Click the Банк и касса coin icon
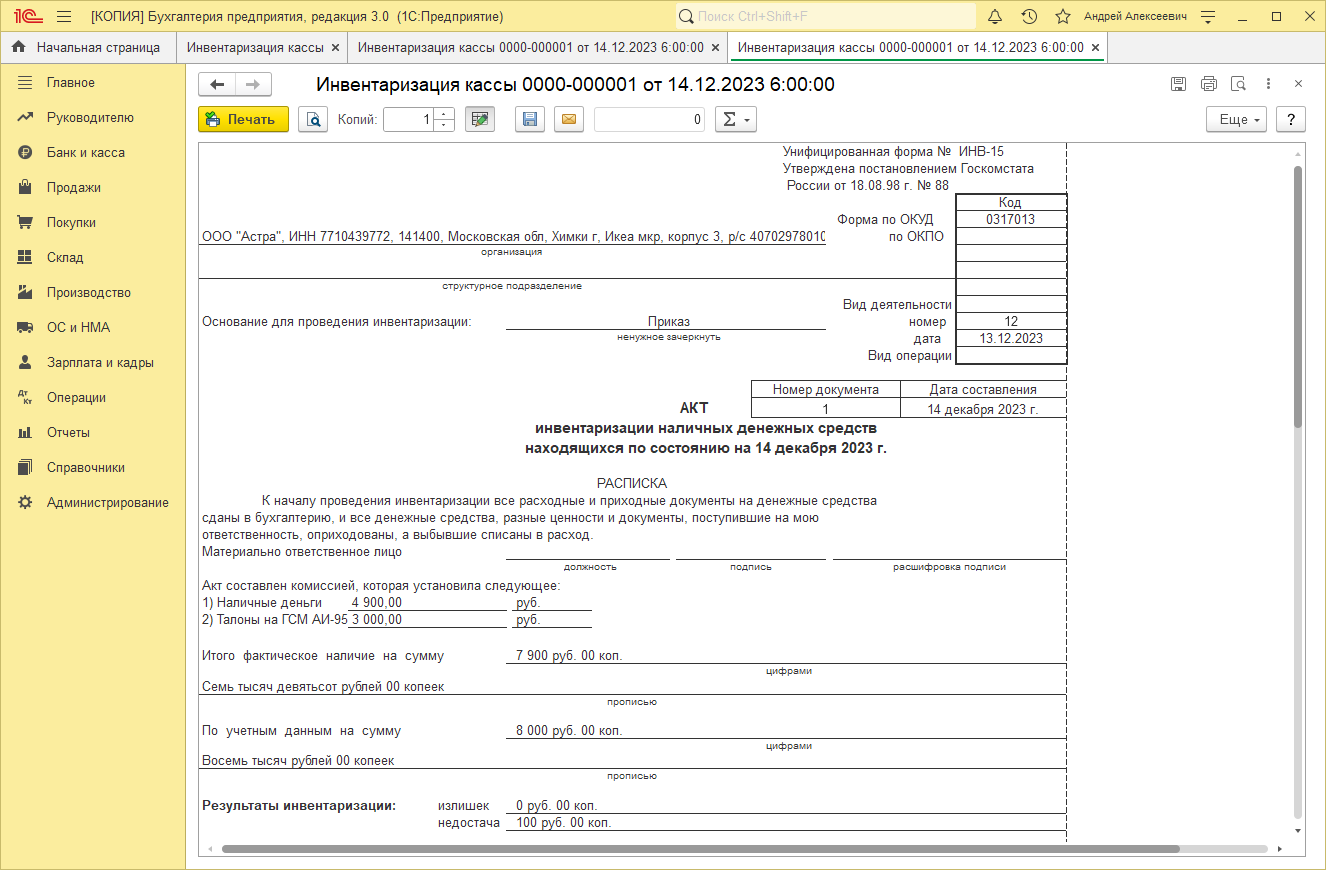This screenshot has width=1326, height=870. [26, 153]
